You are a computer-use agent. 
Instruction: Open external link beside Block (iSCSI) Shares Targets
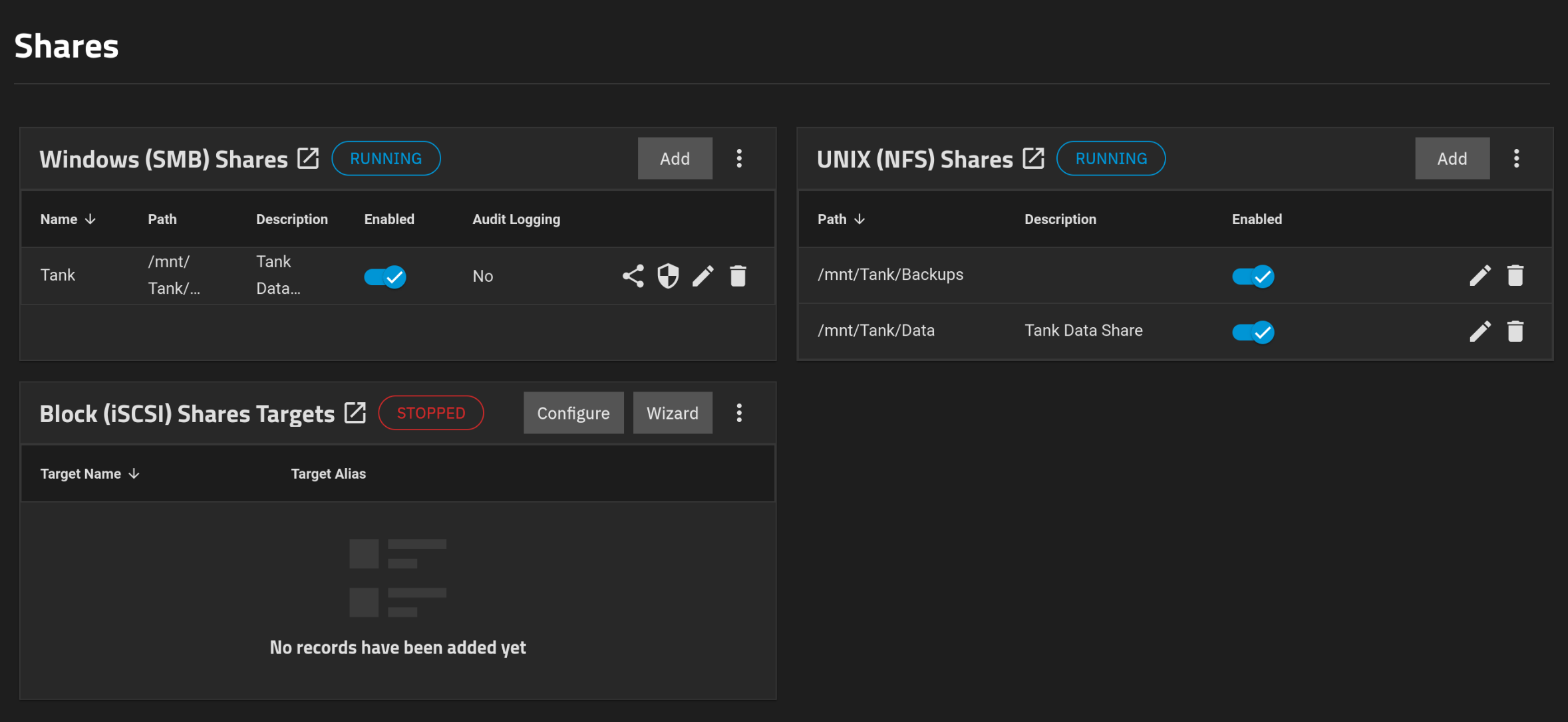355,412
